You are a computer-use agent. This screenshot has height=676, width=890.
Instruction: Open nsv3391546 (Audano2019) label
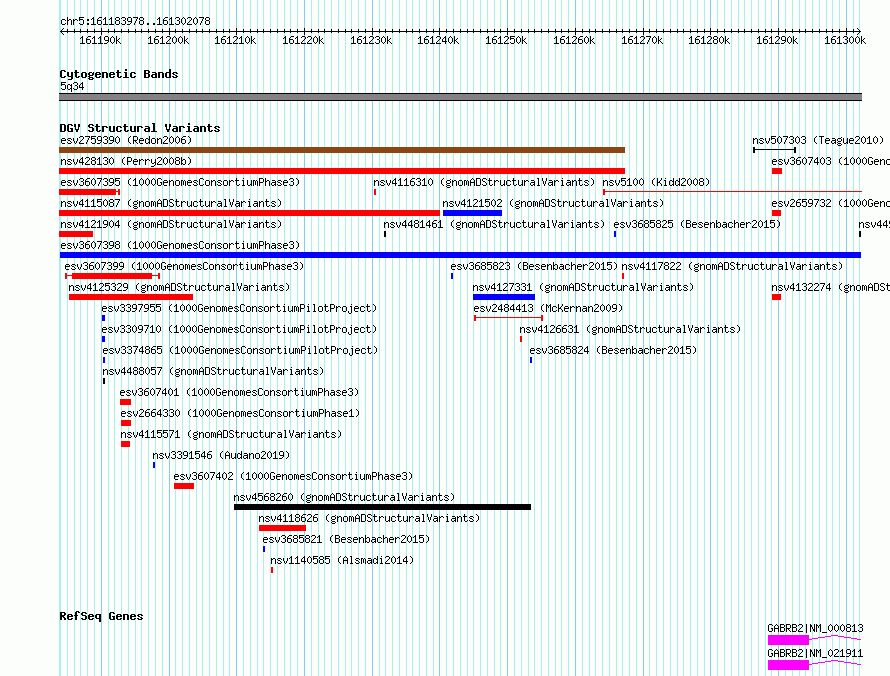click(221, 455)
